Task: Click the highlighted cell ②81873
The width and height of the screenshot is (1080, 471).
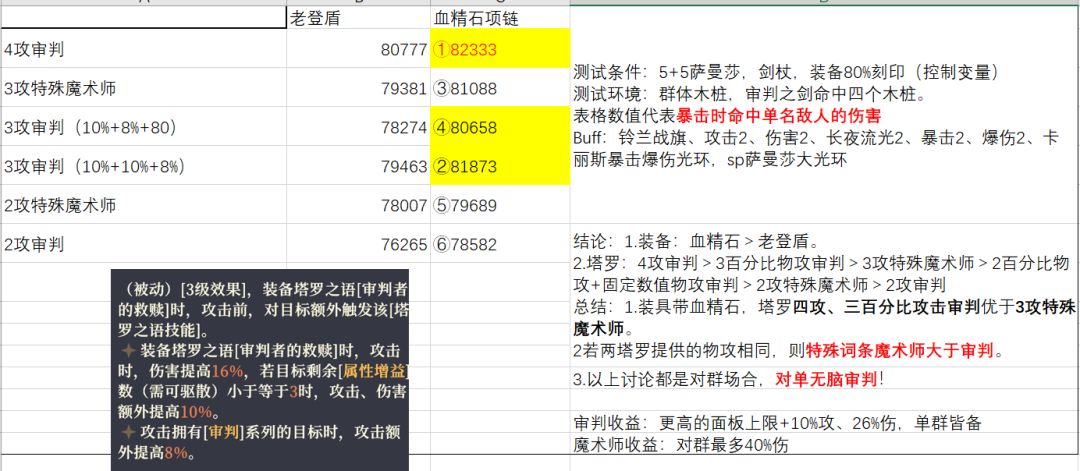Action: tap(500, 165)
